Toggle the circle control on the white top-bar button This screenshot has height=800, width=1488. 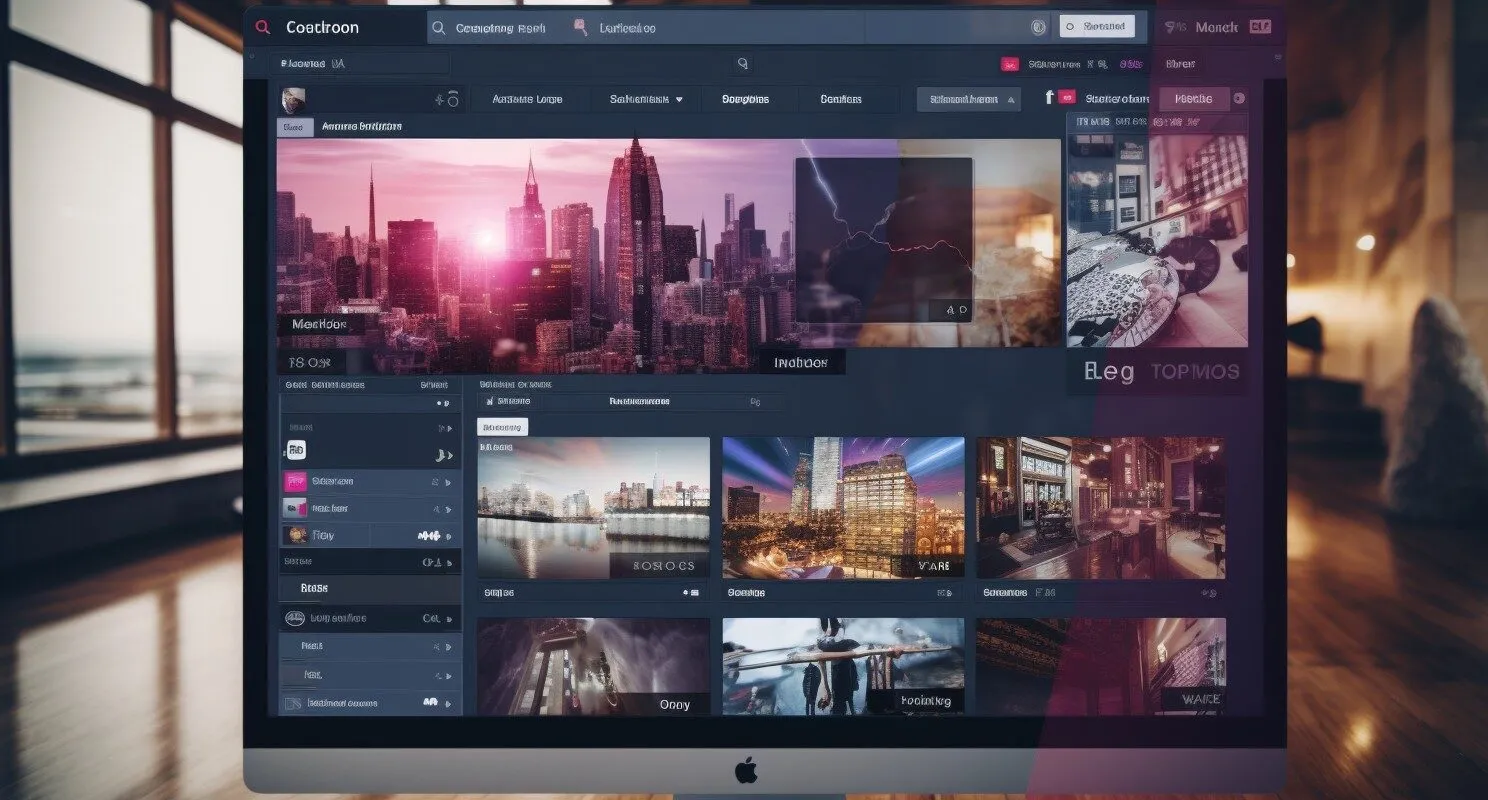(x=1069, y=27)
